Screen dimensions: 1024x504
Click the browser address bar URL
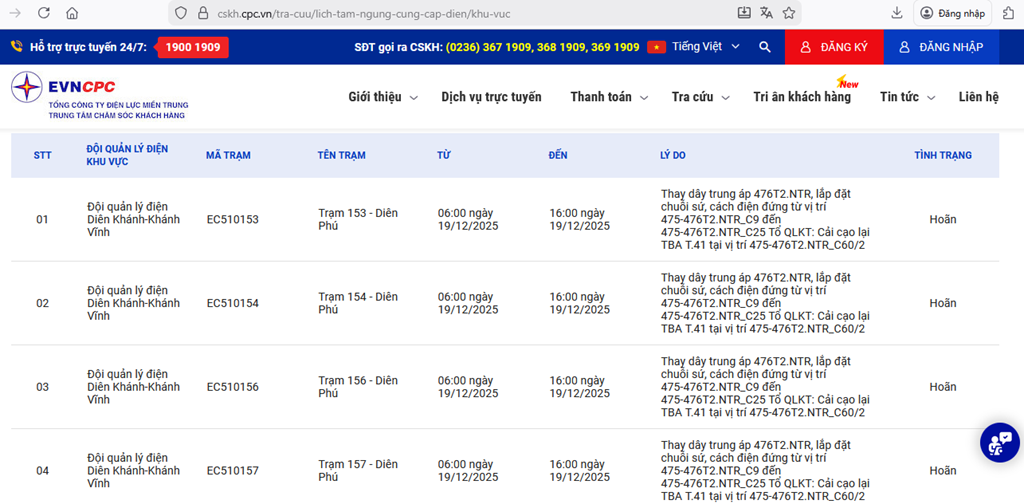(400, 13)
